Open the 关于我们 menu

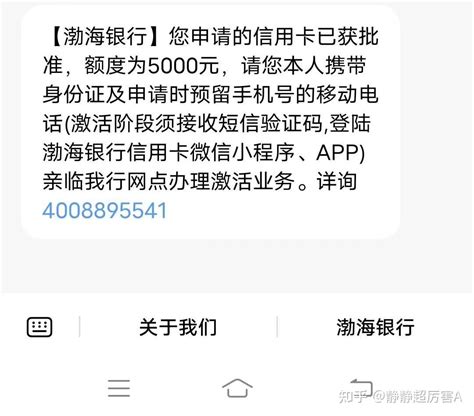178,327
